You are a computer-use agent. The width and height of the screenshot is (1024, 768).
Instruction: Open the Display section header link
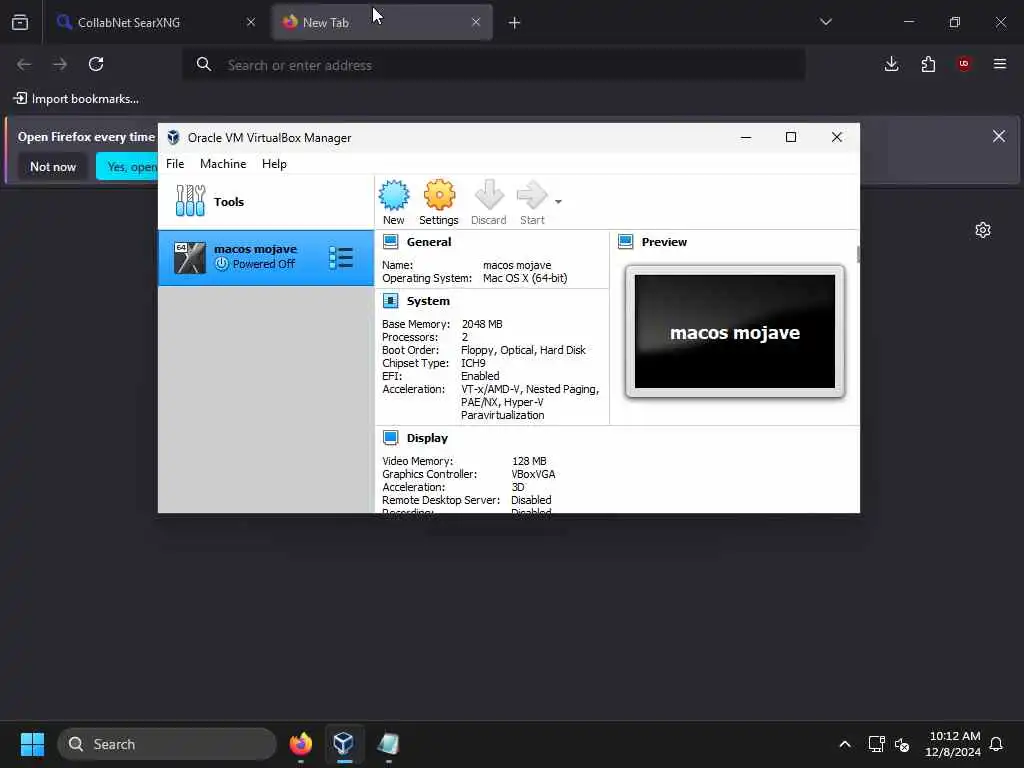427,438
